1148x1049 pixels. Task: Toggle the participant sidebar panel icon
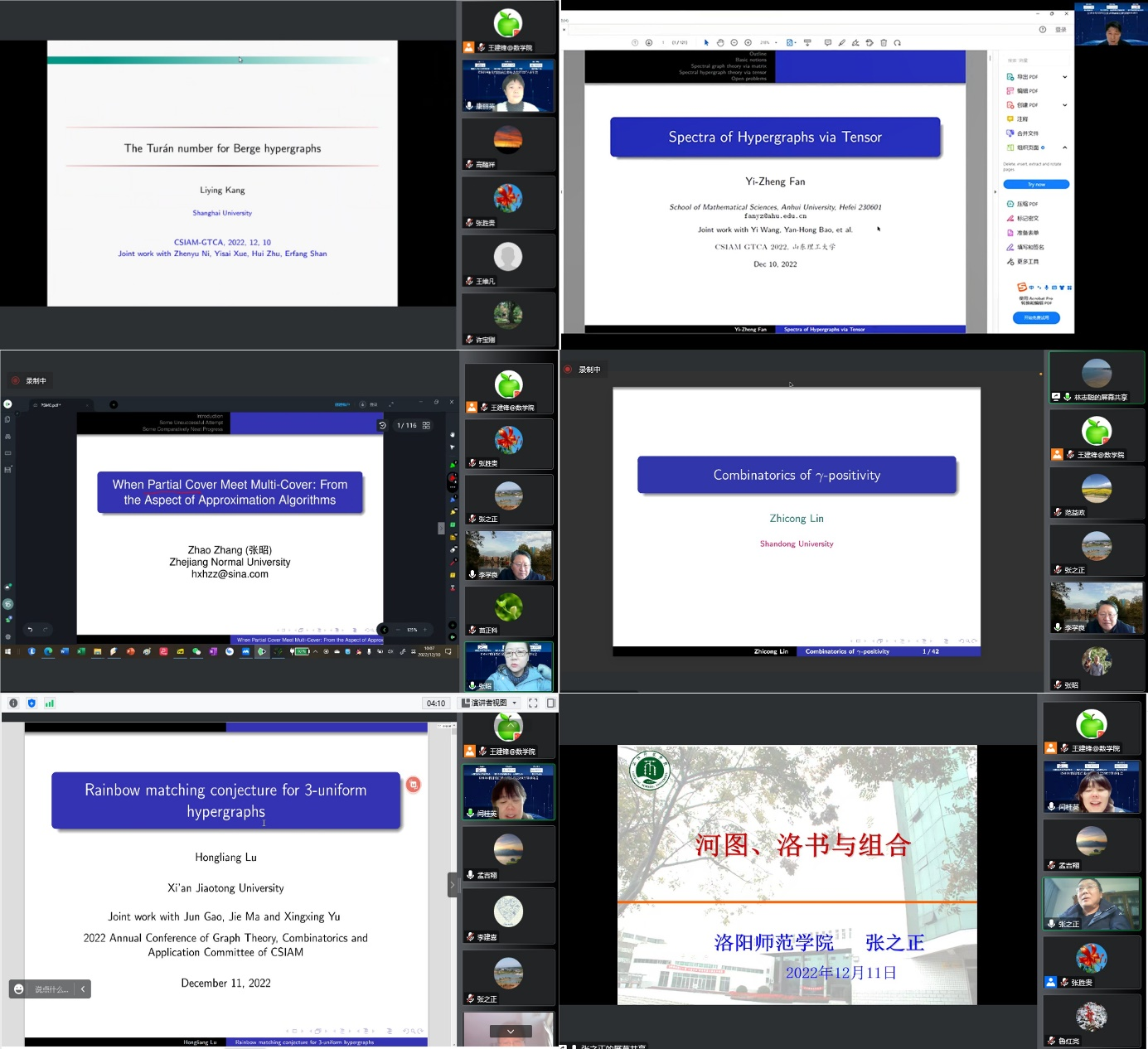click(x=551, y=703)
